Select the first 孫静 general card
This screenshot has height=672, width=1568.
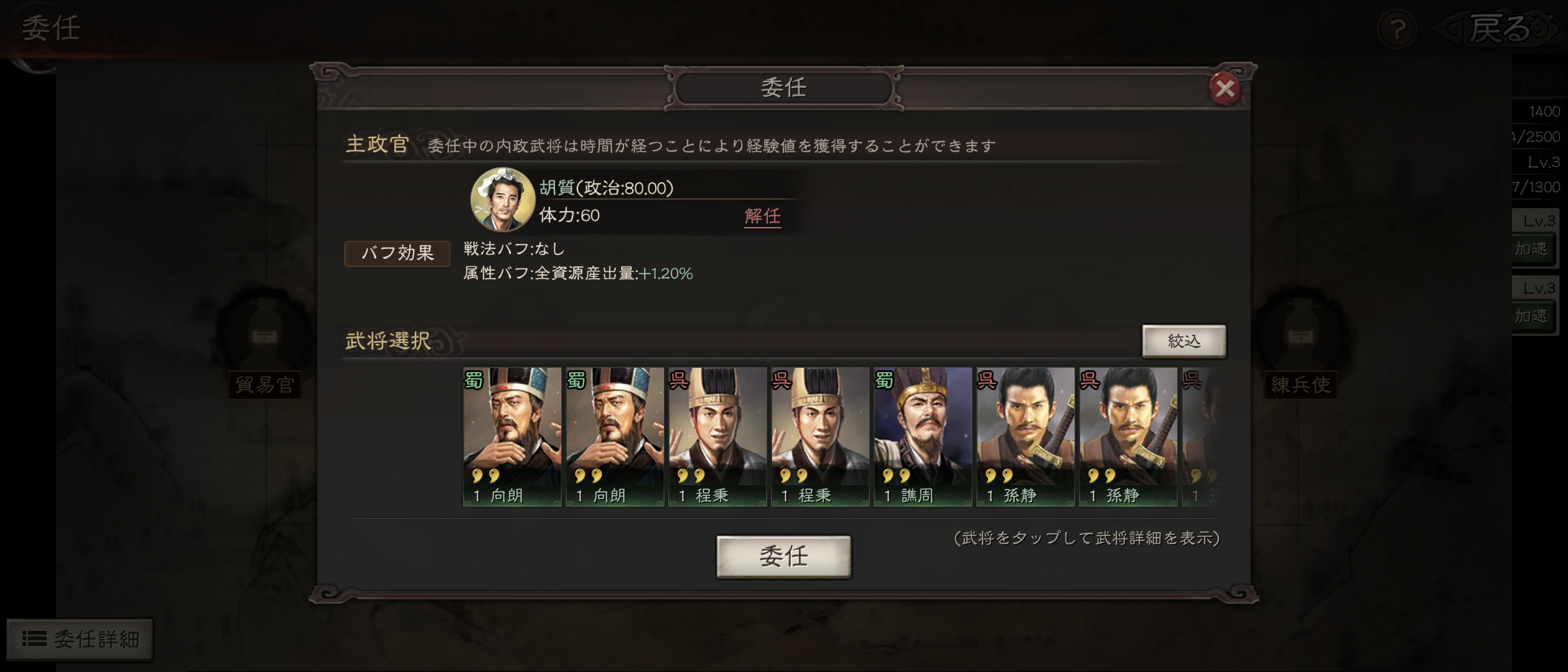point(1025,437)
